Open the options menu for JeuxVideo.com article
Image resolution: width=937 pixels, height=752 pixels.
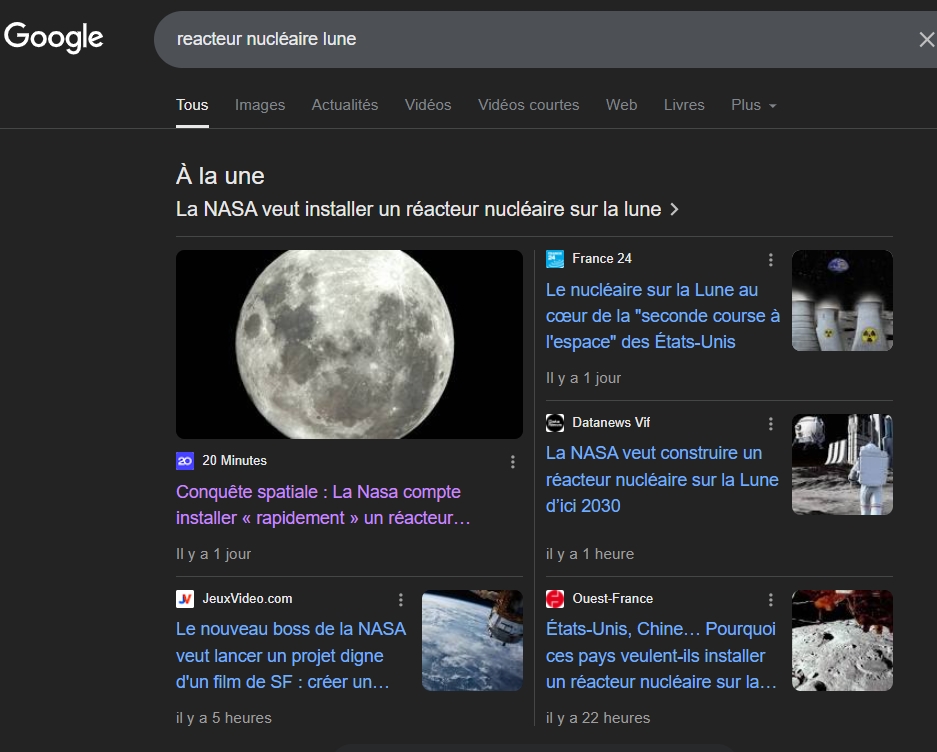tap(401, 600)
